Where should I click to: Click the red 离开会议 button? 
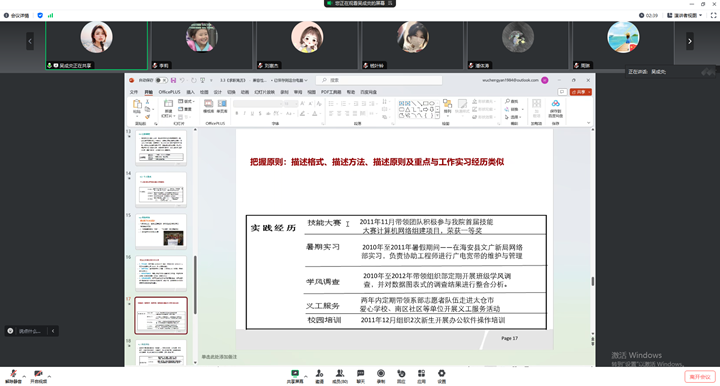[700, 377]
